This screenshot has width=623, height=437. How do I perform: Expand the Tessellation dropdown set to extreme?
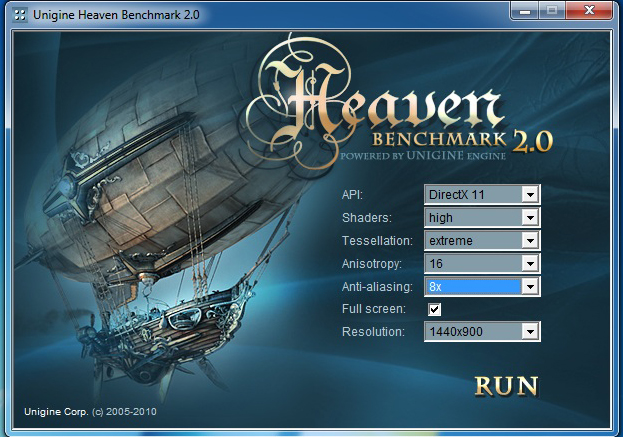[x=482, y=241]
